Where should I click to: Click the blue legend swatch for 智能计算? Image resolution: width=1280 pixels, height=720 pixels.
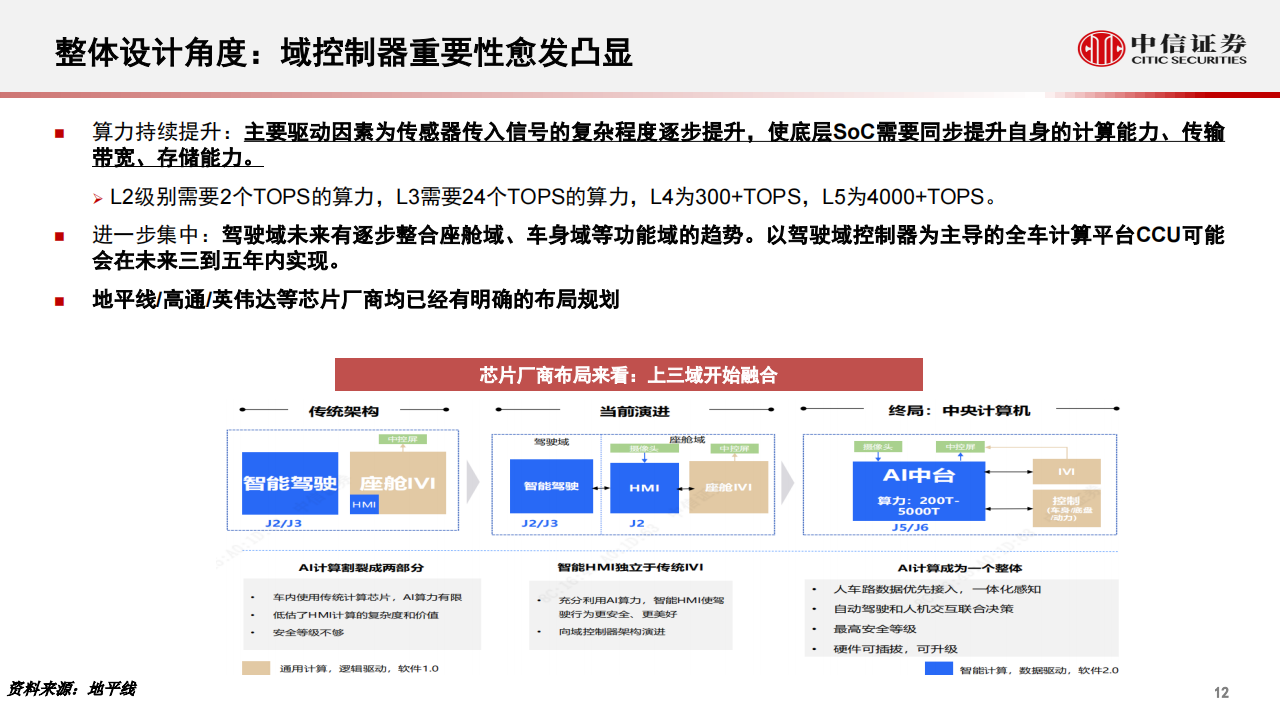(938, 668)
